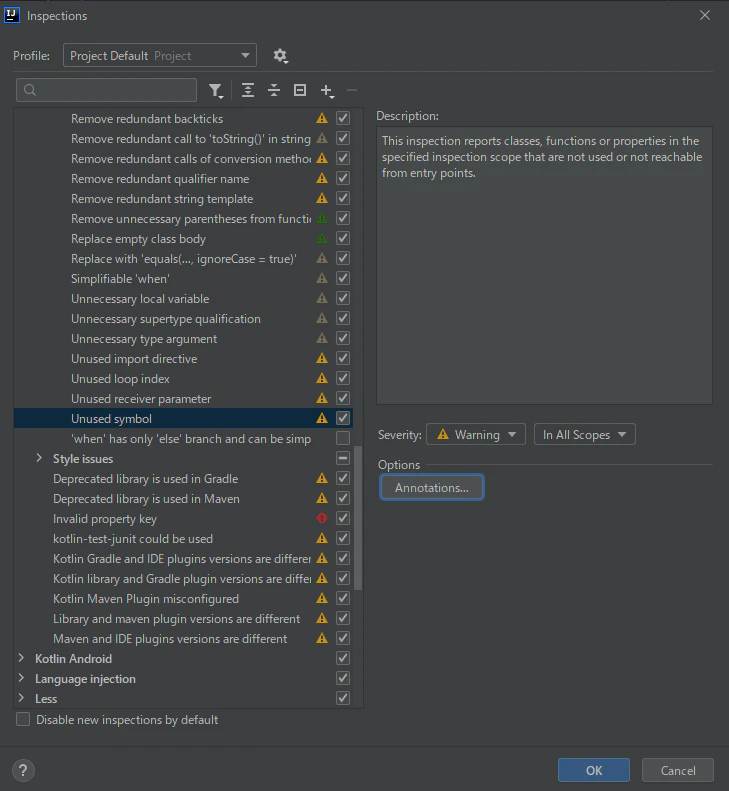Click warning icon for Kotlin Maven Plugin misconfigured
Image resolution: width=729 pixels, height=791 pixels.
[x=322, y=598]
